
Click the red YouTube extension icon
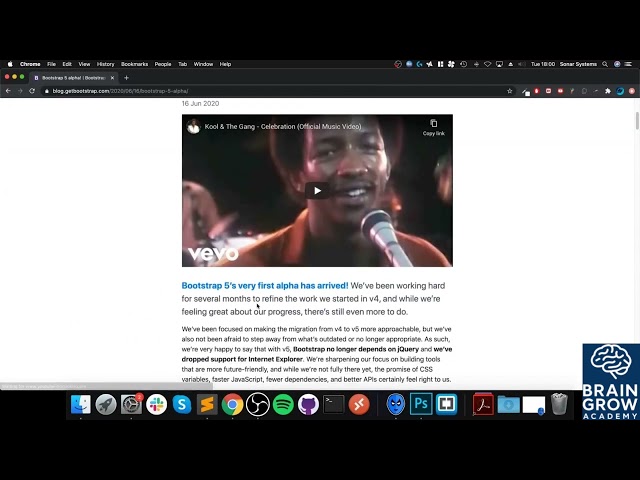click(560, 91)
